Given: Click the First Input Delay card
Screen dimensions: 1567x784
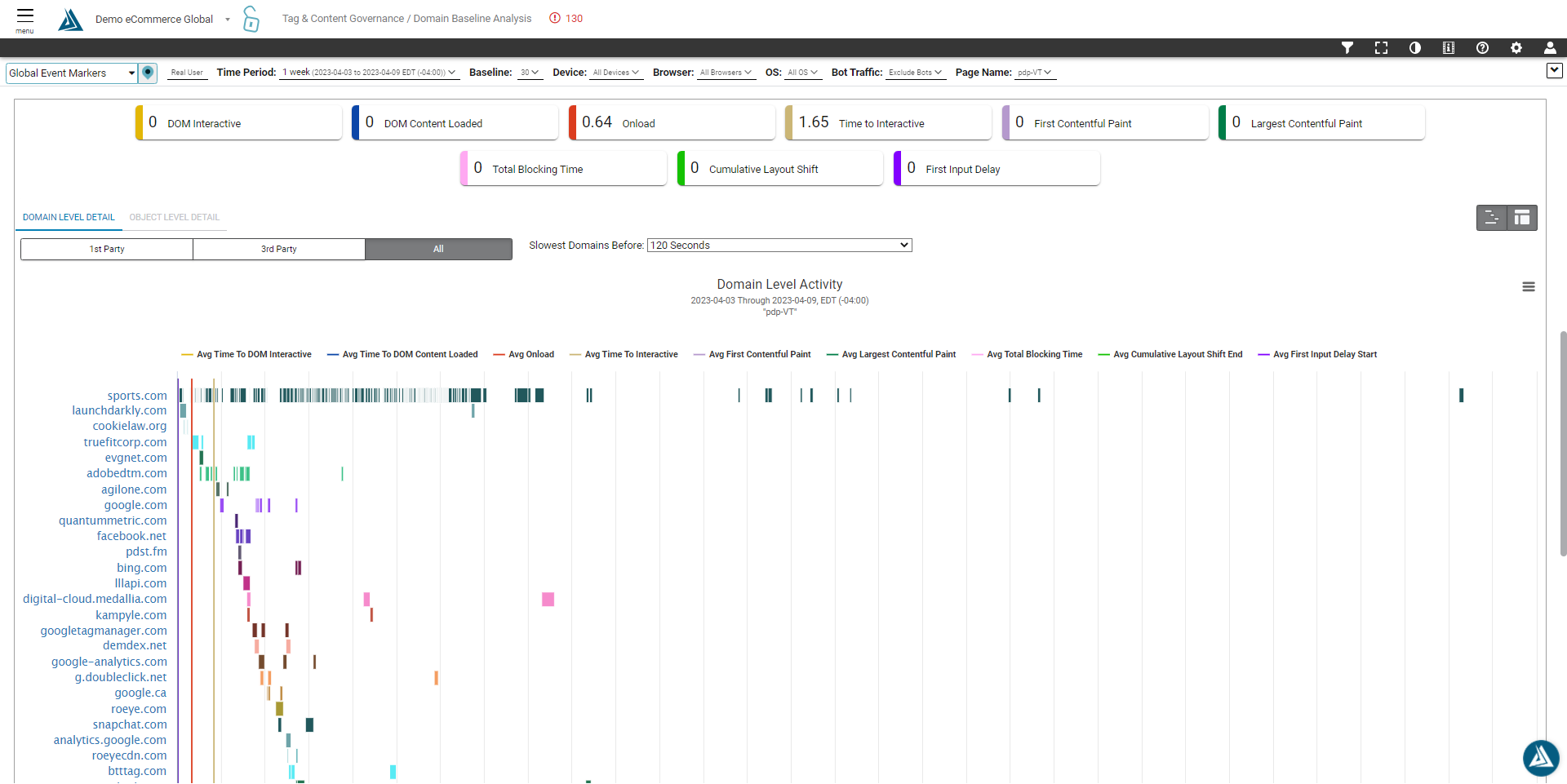Looking at the screenshot, I should tap(997, 169).
